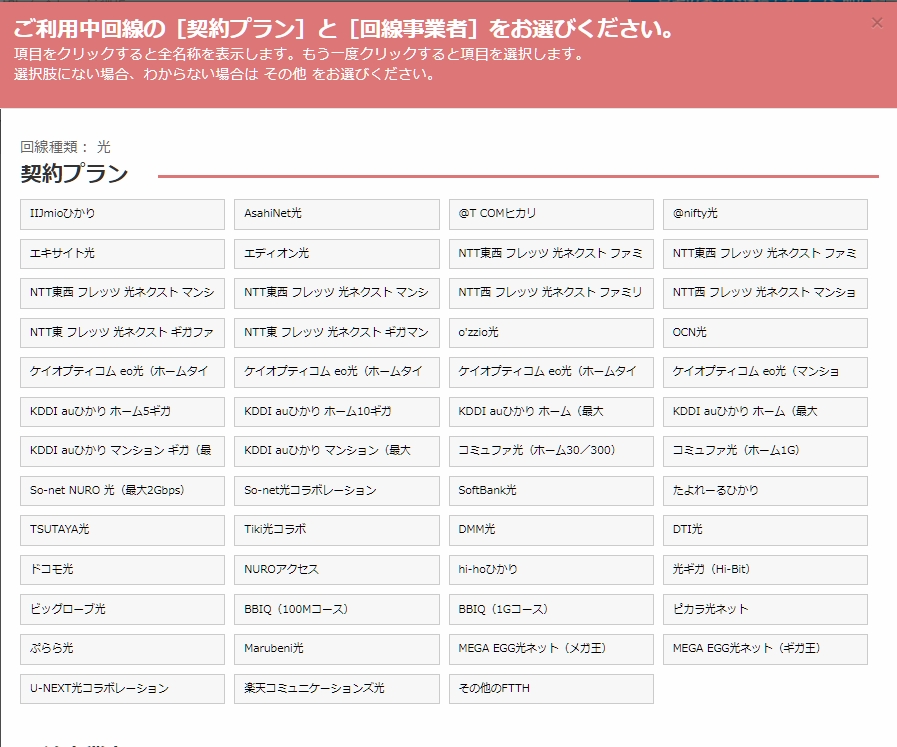897x747 pixels.
Task: Choose コミュファ光（ホーム30／300）
Action: [x=551, y=451]
